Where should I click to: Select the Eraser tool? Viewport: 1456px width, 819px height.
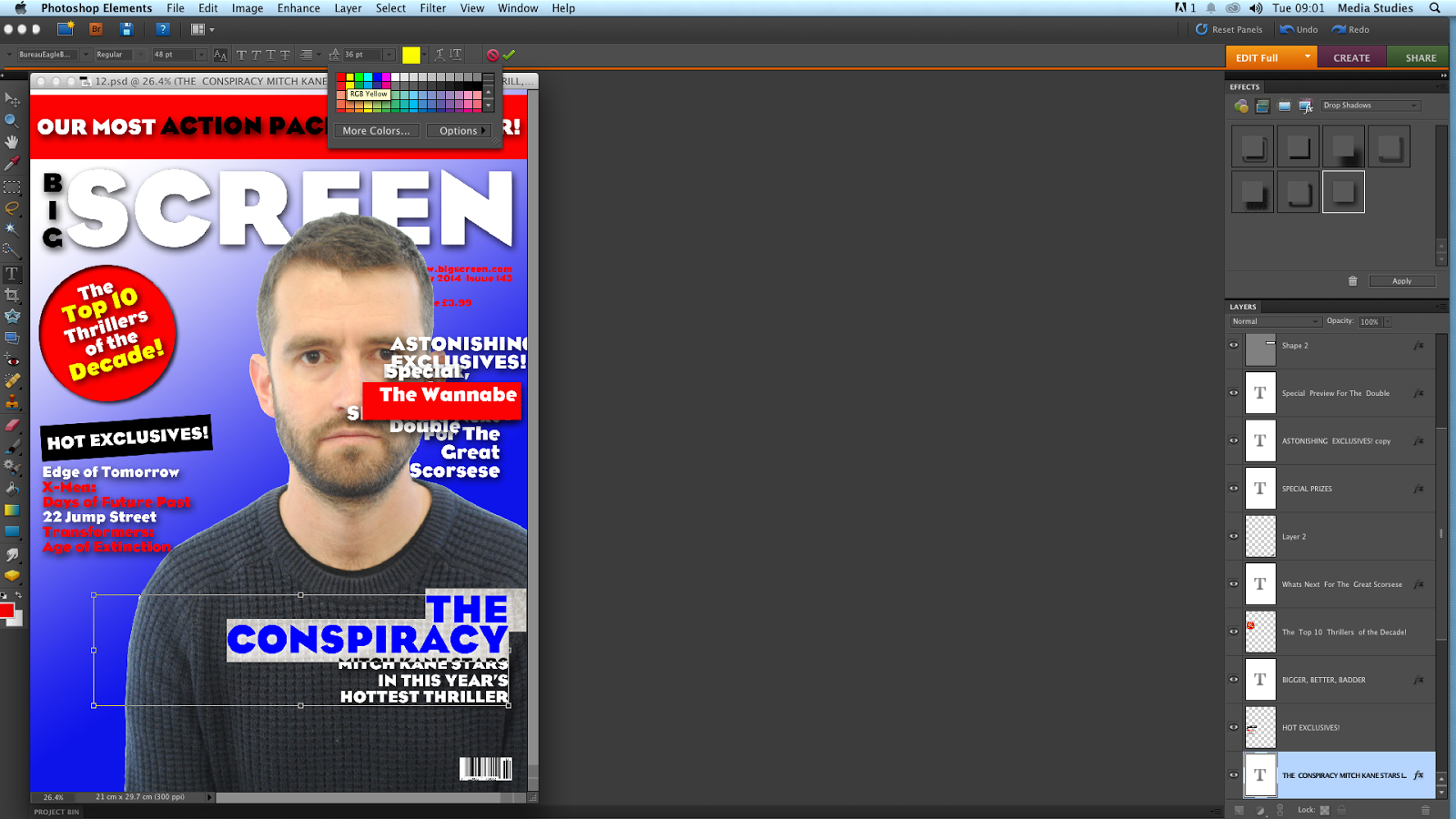(x=12, y=425)
